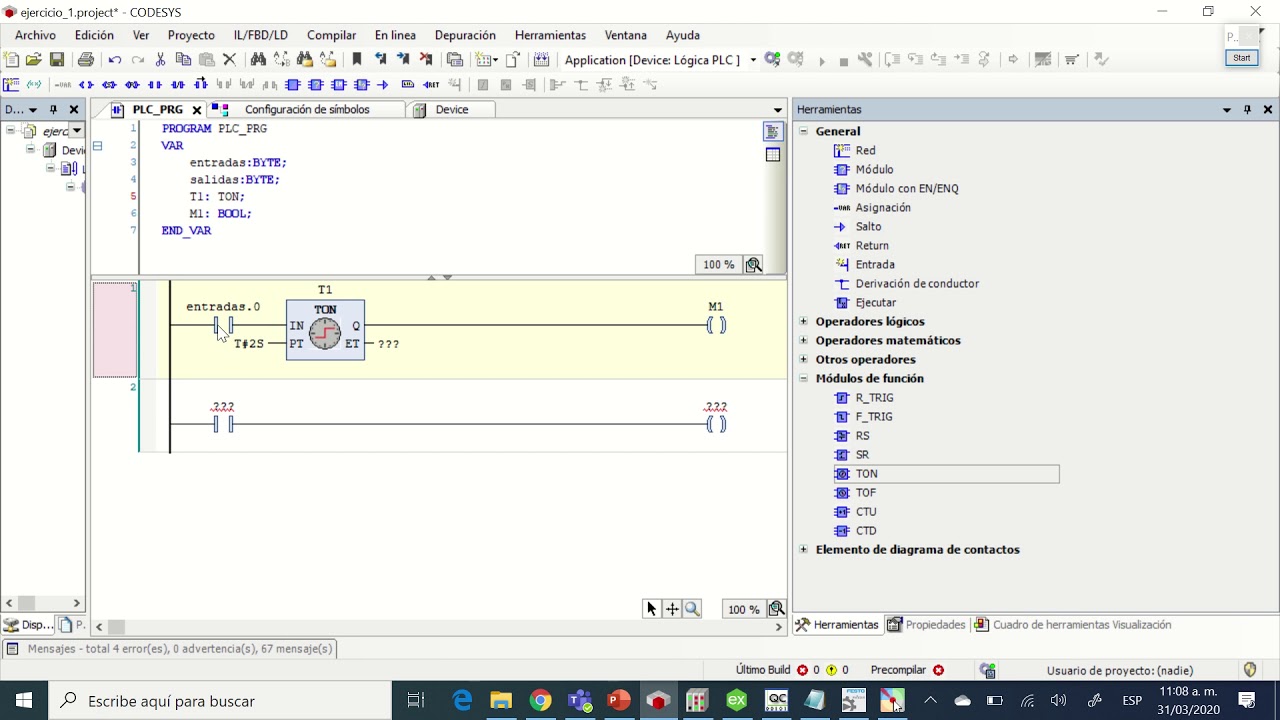Image resolution: width=1280 pixels, height=720 pixels.
Task: Expand Operadores matemáticos category
Action: [803, 341]
